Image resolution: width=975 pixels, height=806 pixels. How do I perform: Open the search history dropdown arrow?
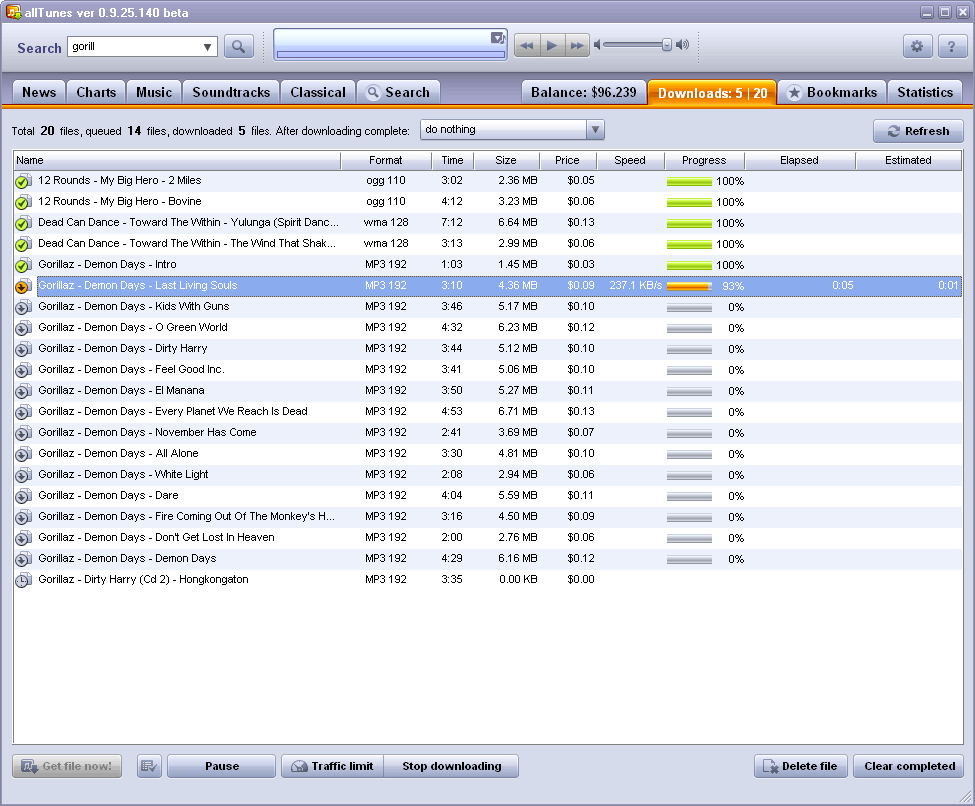207,47
